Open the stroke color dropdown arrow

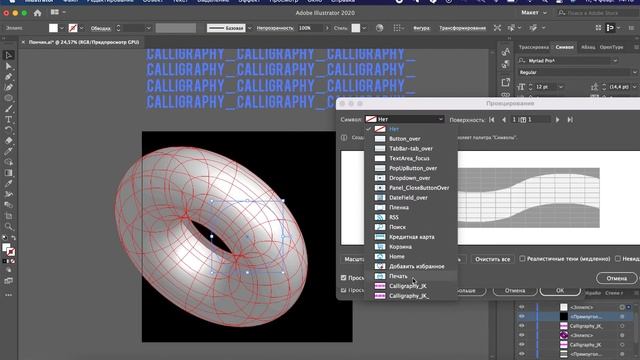point(81,28)
